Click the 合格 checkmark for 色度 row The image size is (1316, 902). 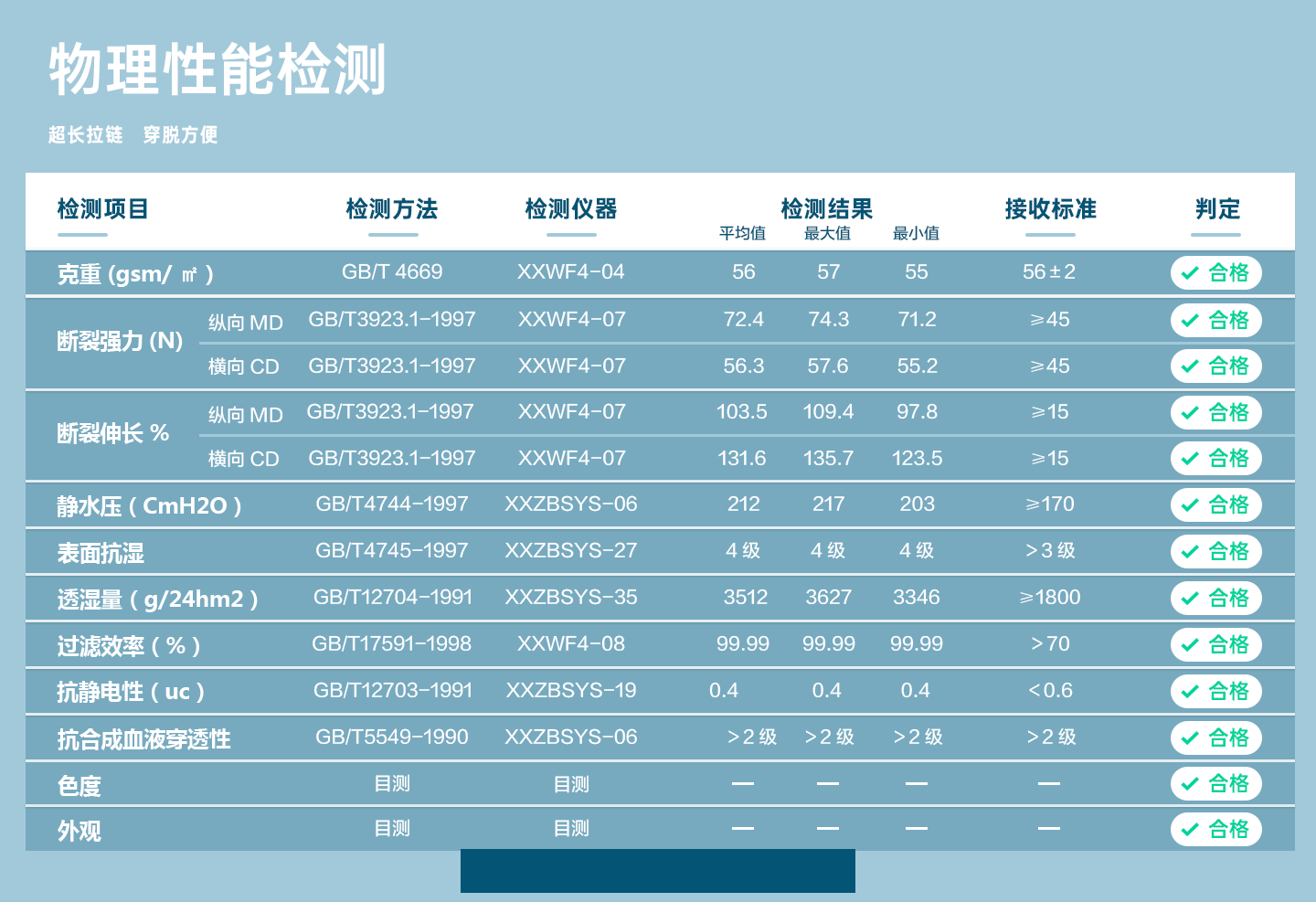tap(1215, 784)
